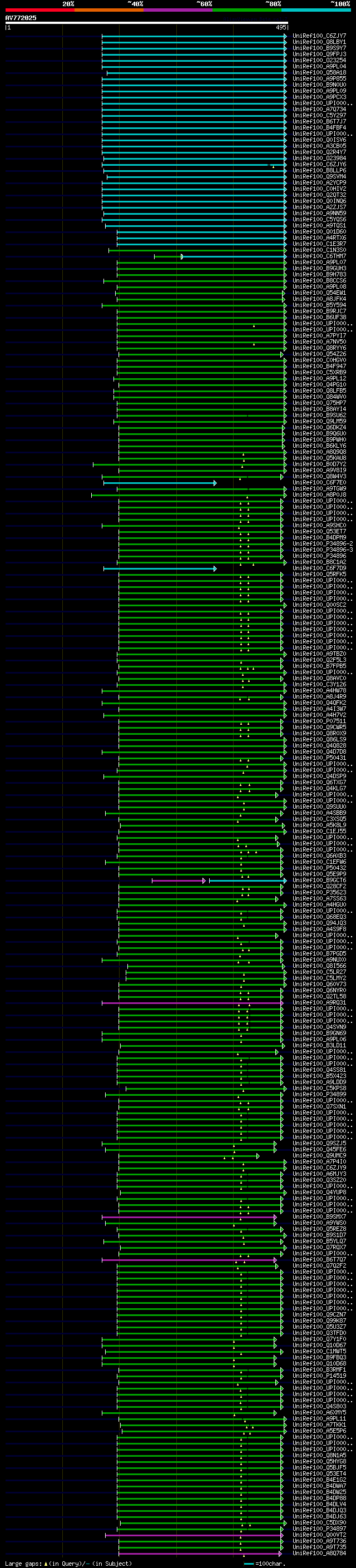This screenshot has width=356, height=1568.
Task: Open hit UniRef100_Q9FPJ3
Action: [x=319, y=54]
